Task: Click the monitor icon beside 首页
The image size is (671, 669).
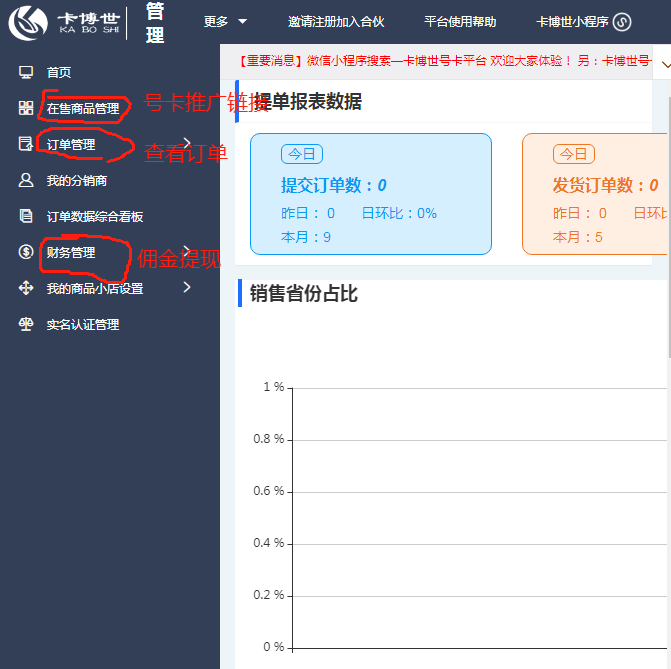Action: click(26, 72)
